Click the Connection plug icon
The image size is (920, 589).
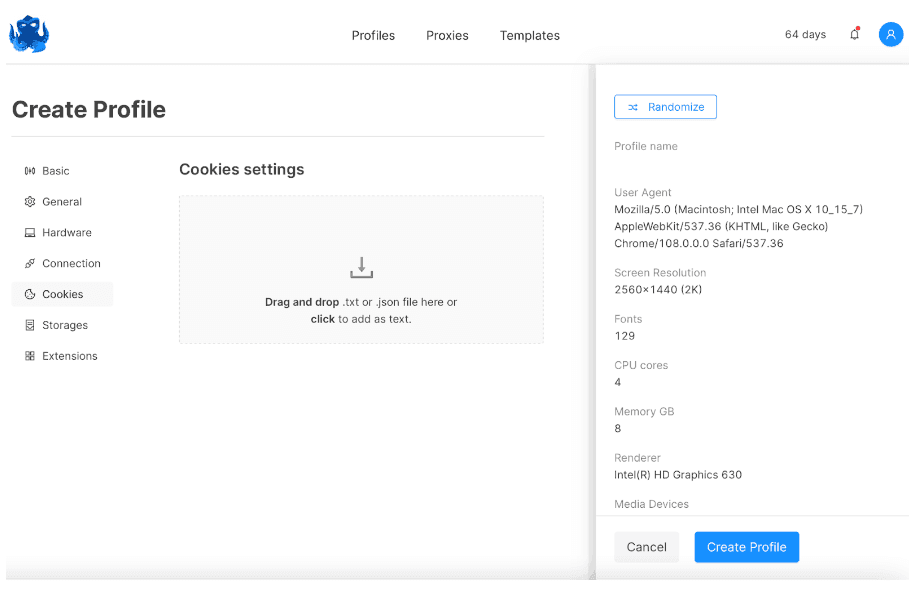(30, 264)
